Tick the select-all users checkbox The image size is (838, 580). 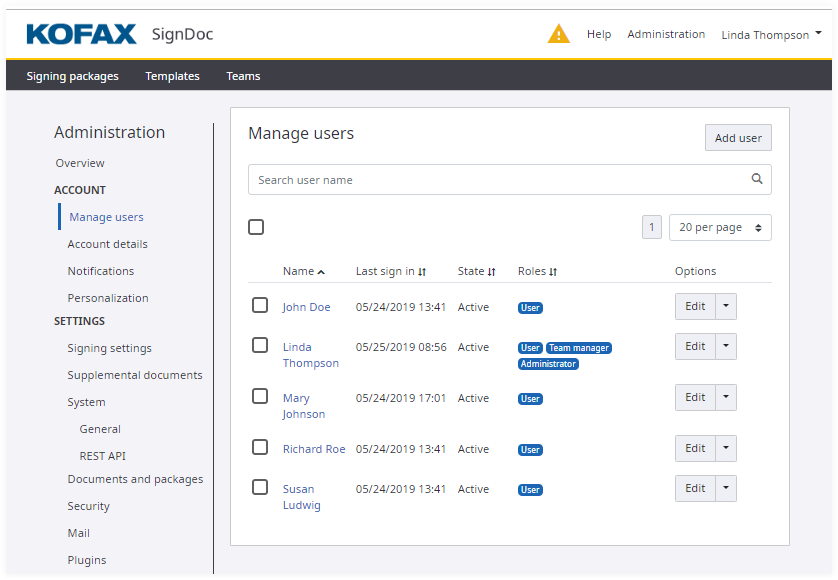click(x=256, y=227)
